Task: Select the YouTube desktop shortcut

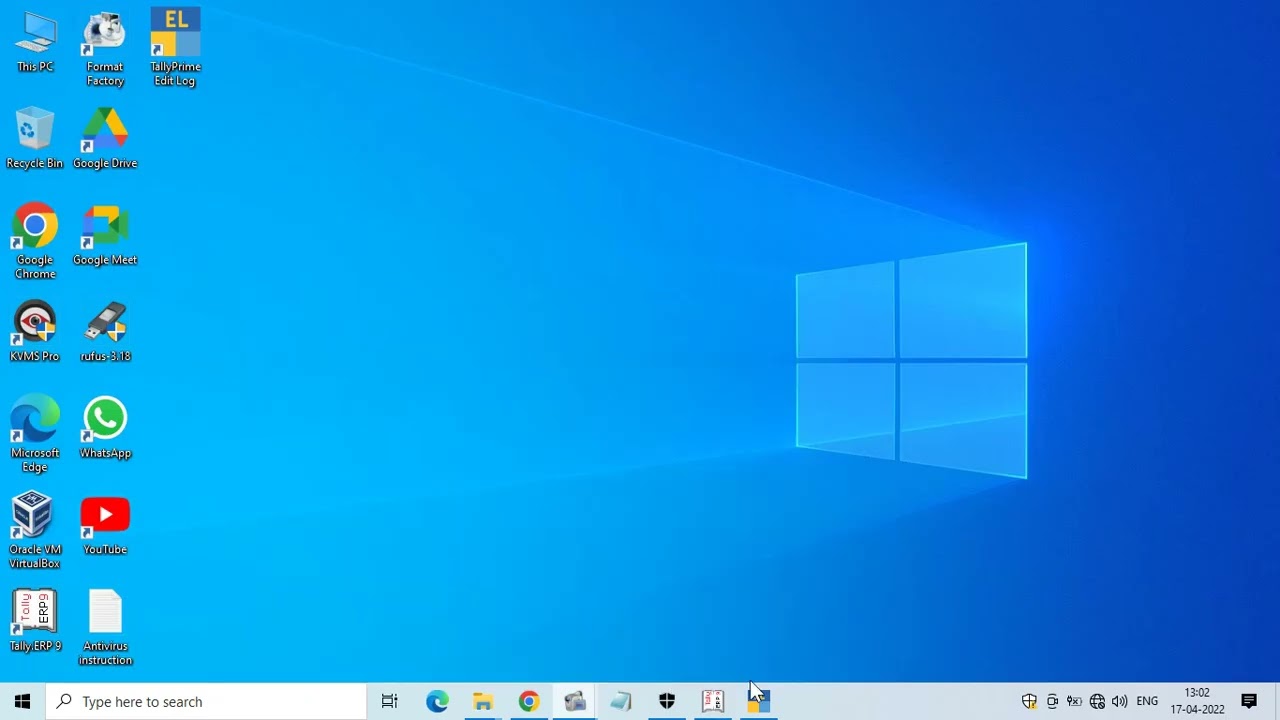Action: point(105,524)
